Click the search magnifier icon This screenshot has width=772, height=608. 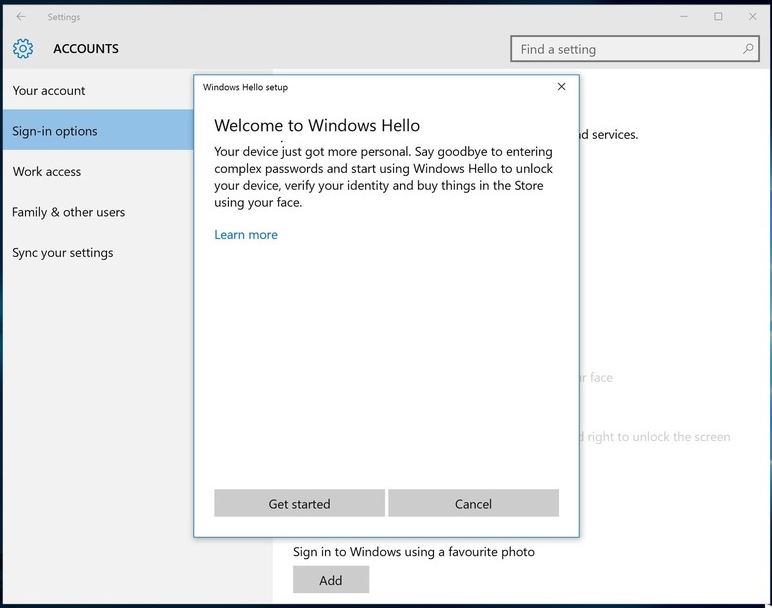[748, 49]
